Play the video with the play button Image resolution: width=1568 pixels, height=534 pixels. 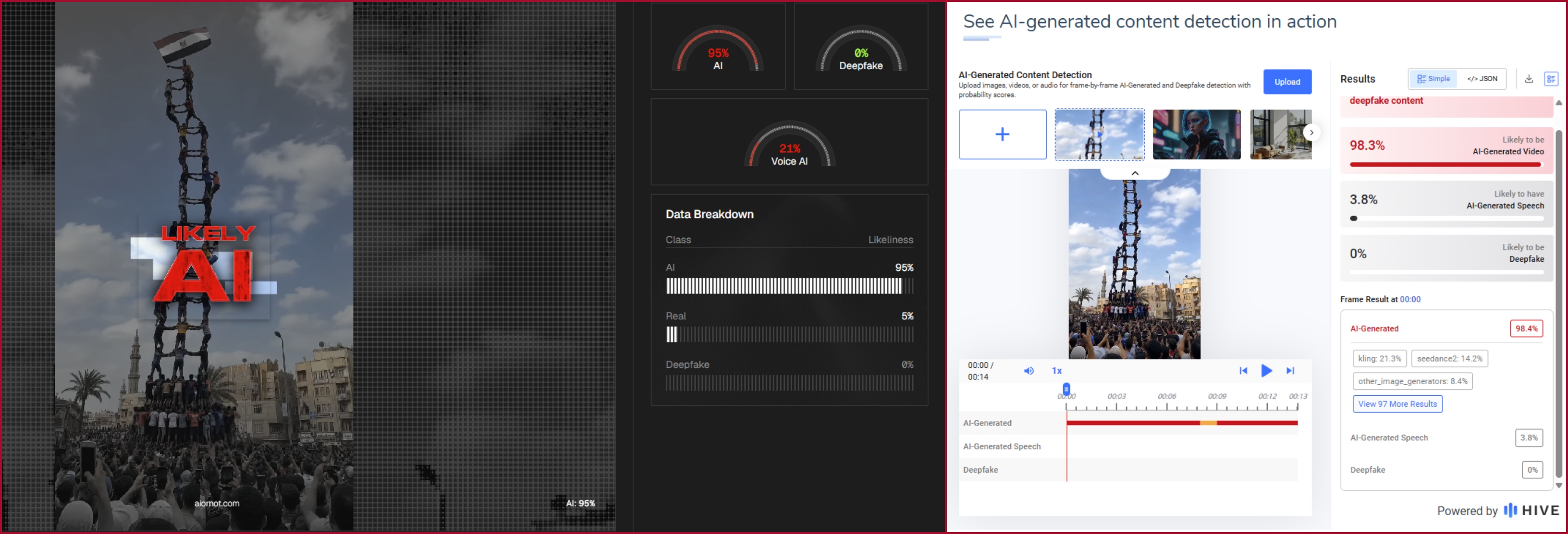click(1266, 370)
